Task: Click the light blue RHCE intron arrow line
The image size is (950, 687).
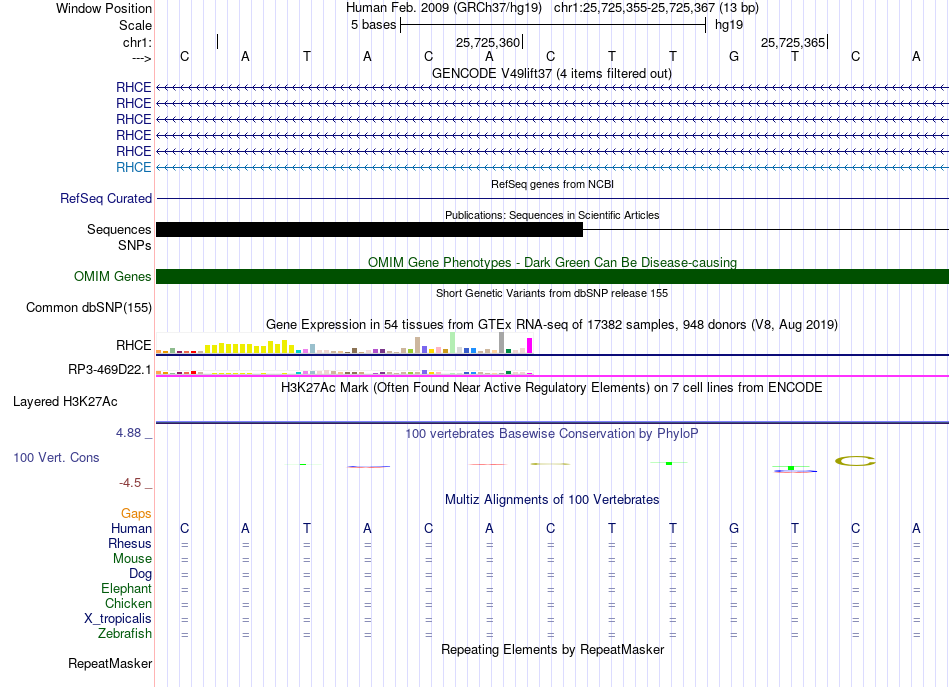Action: (552, 167)
